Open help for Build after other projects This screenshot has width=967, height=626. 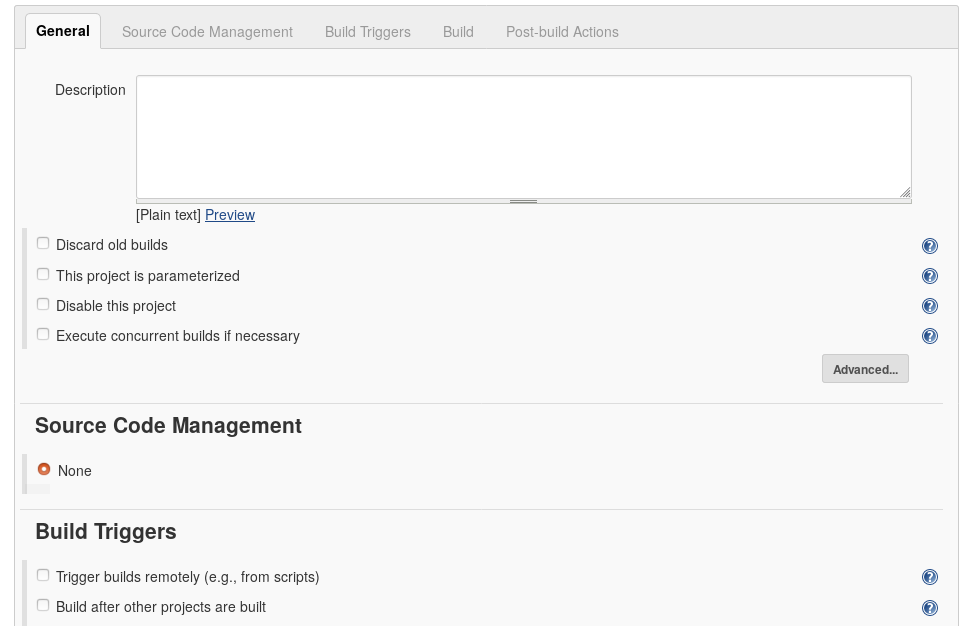point(929,607)
